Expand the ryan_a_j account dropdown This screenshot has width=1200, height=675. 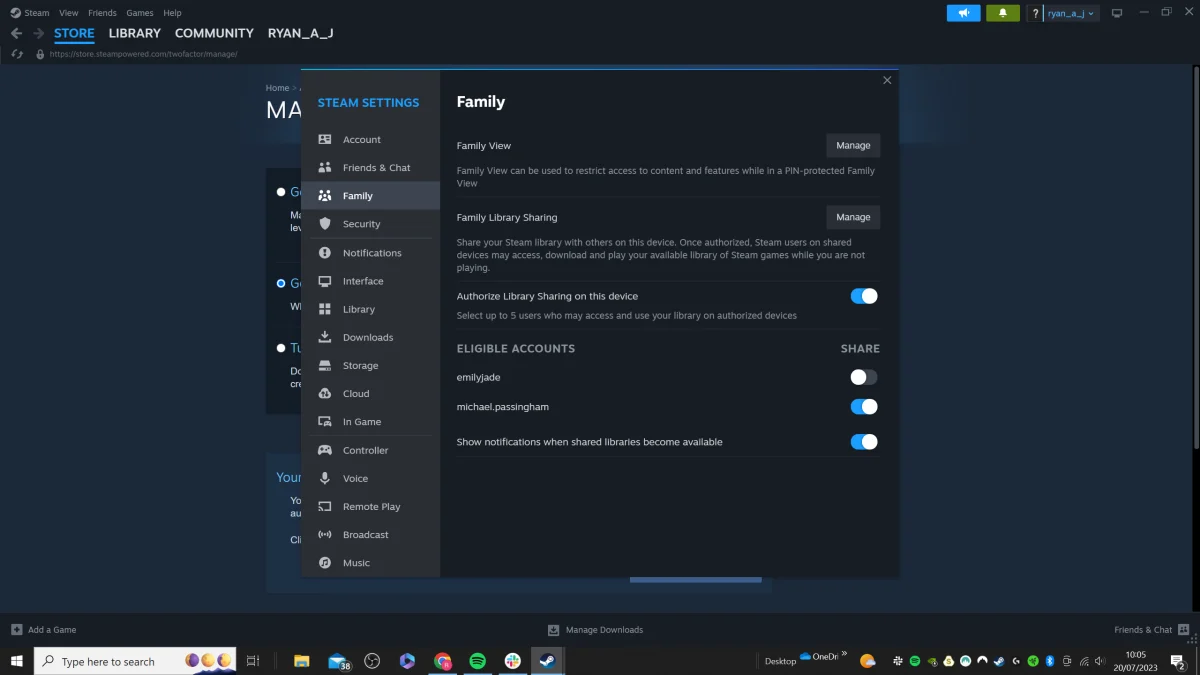point(1071,13)
